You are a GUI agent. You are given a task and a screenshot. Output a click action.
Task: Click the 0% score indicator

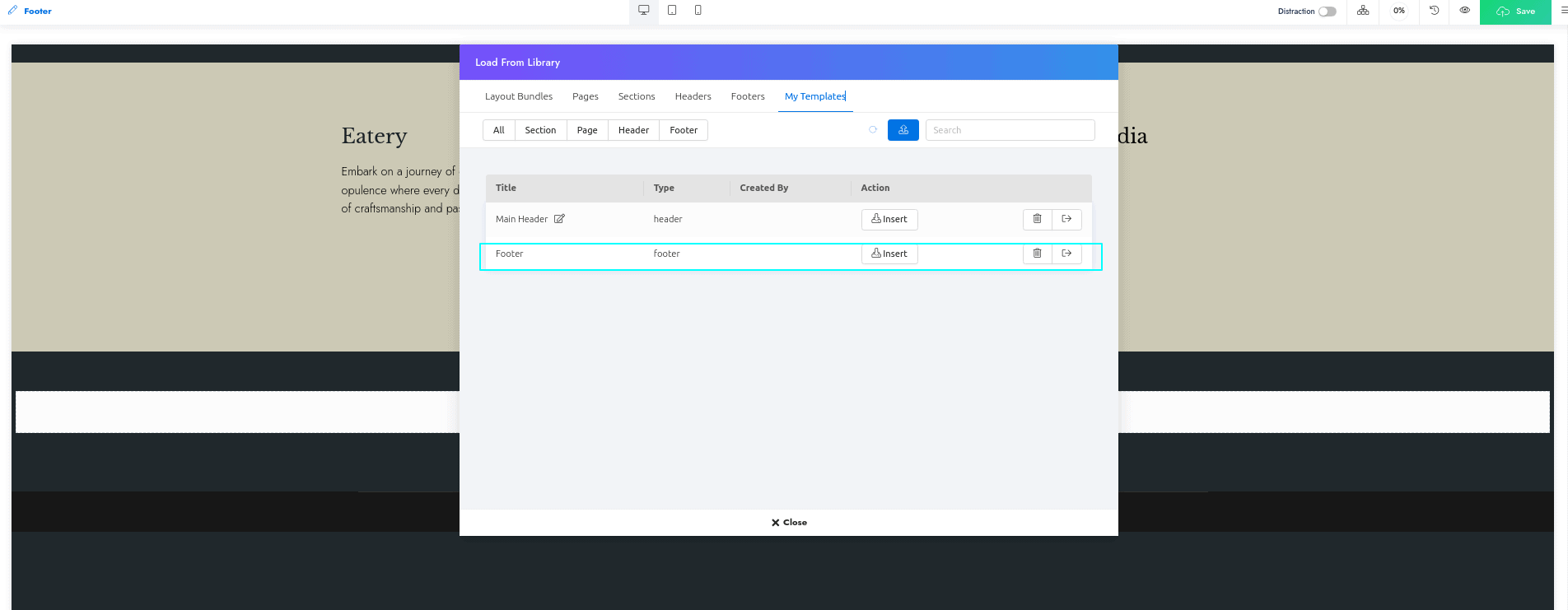coord(1399,11)
